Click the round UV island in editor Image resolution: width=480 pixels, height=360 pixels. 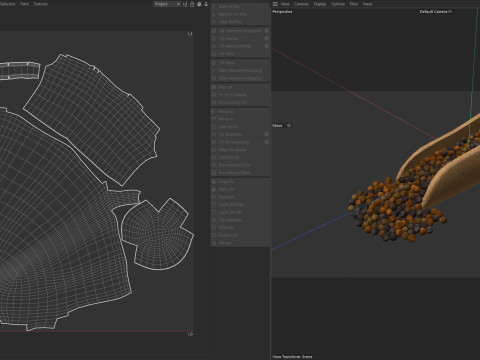pos(158,233)
